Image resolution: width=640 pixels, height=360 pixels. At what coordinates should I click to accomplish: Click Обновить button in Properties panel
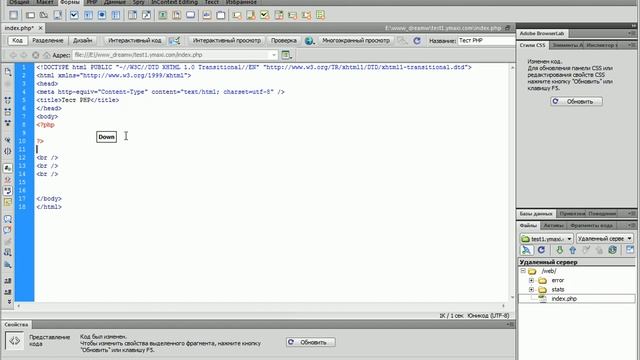click(x=311, y=342)
